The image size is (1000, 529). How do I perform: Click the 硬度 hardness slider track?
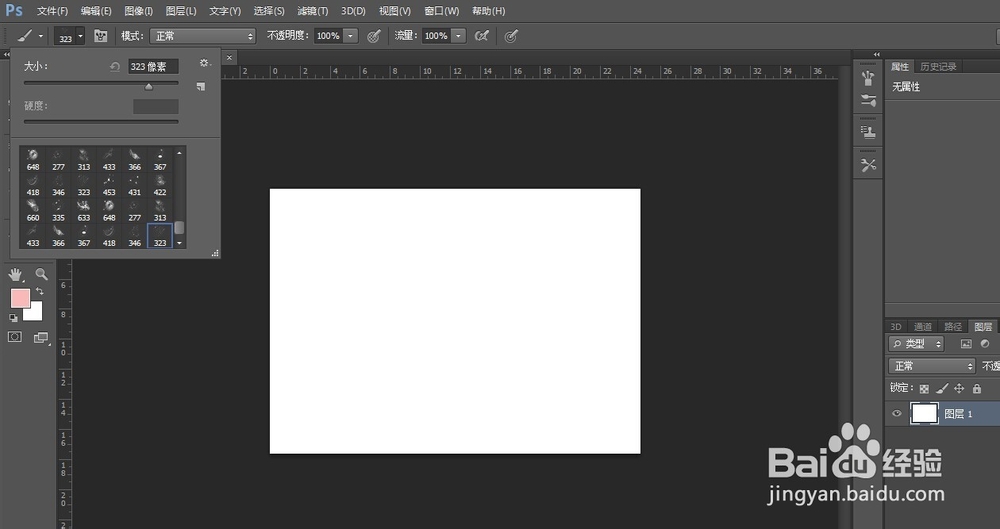point(101,121)
